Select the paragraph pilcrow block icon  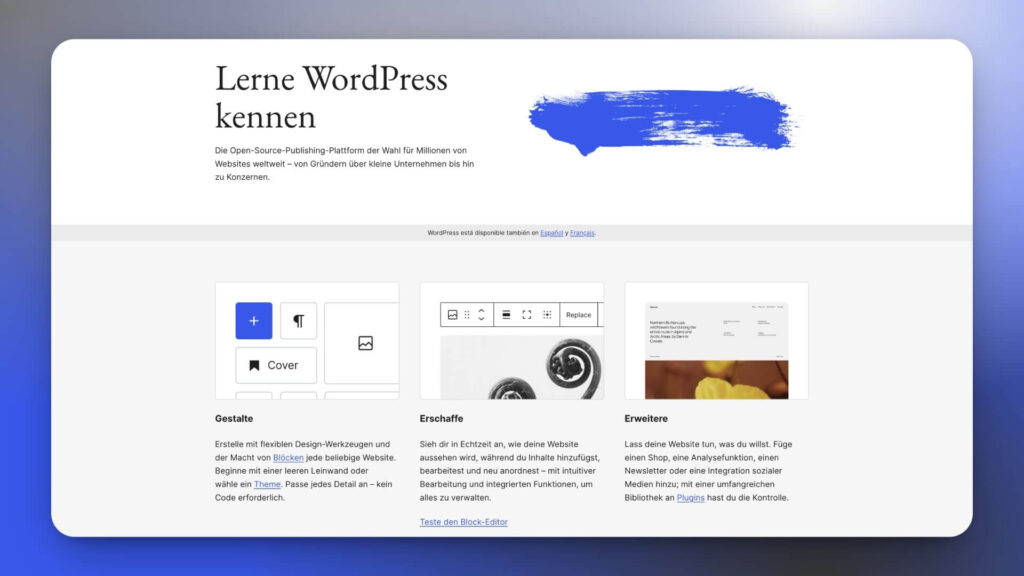(298, 321)
